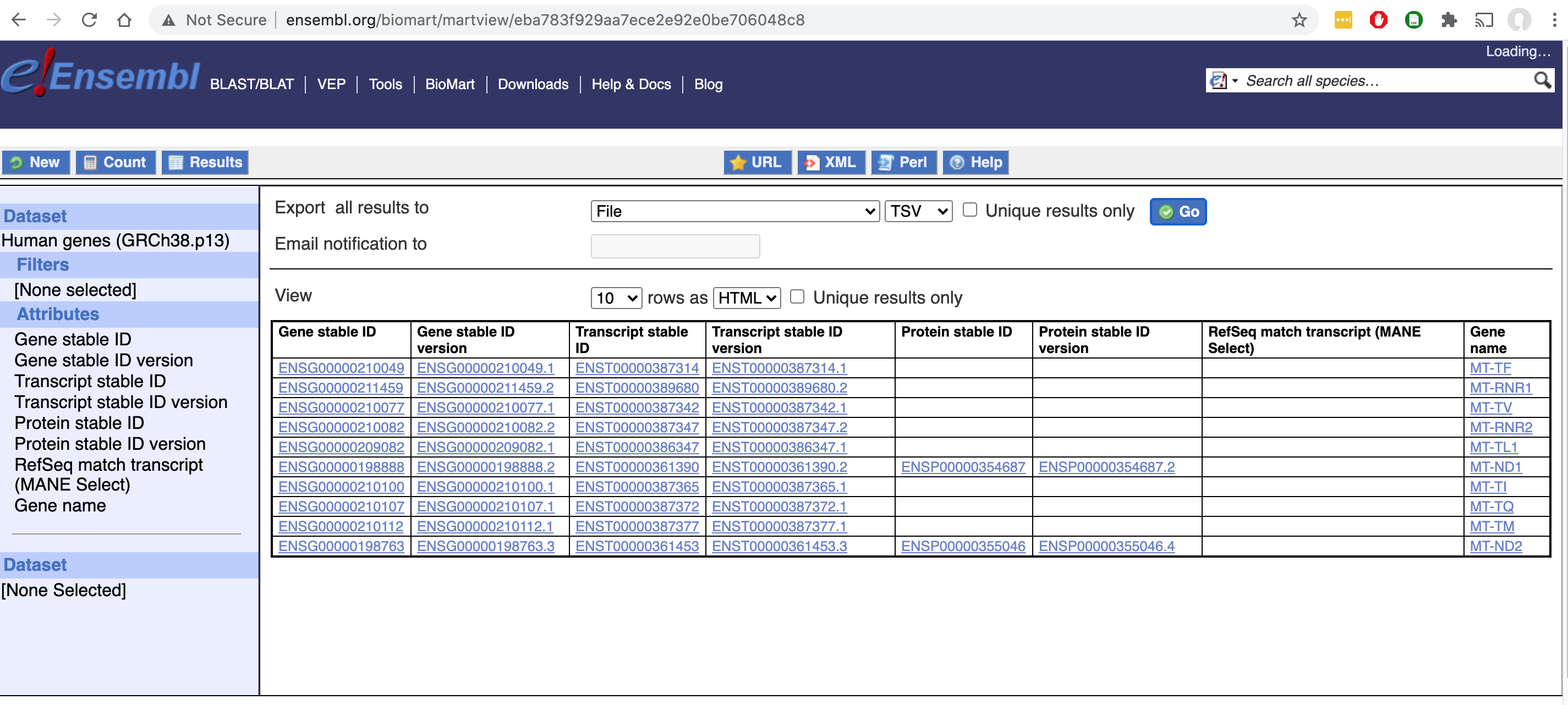Screen dimensions: 1568x705
Task: Open the lower Dataset section showing None Selected
Action: (35, 564)
